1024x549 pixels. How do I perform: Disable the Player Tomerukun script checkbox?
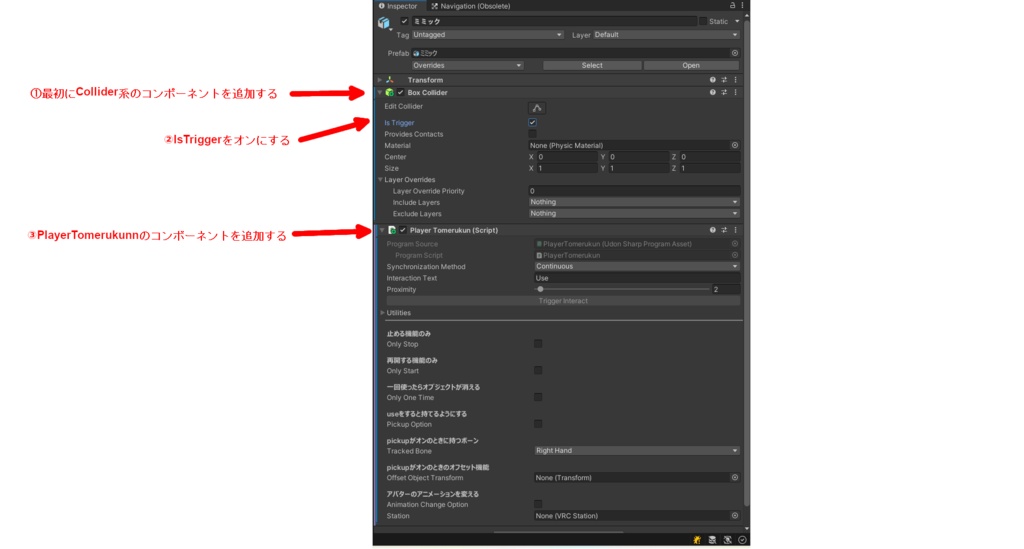[403, 230]
